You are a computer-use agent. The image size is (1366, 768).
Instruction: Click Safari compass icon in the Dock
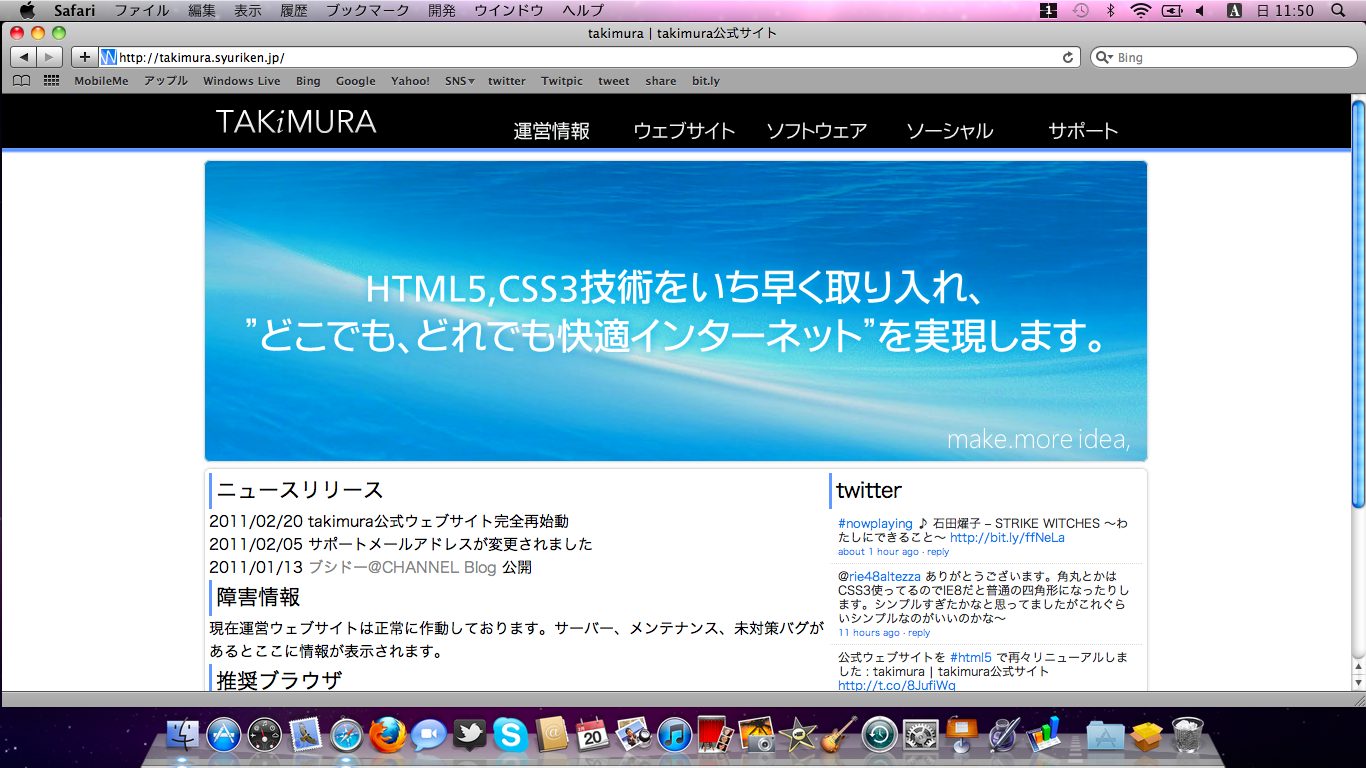346,736
